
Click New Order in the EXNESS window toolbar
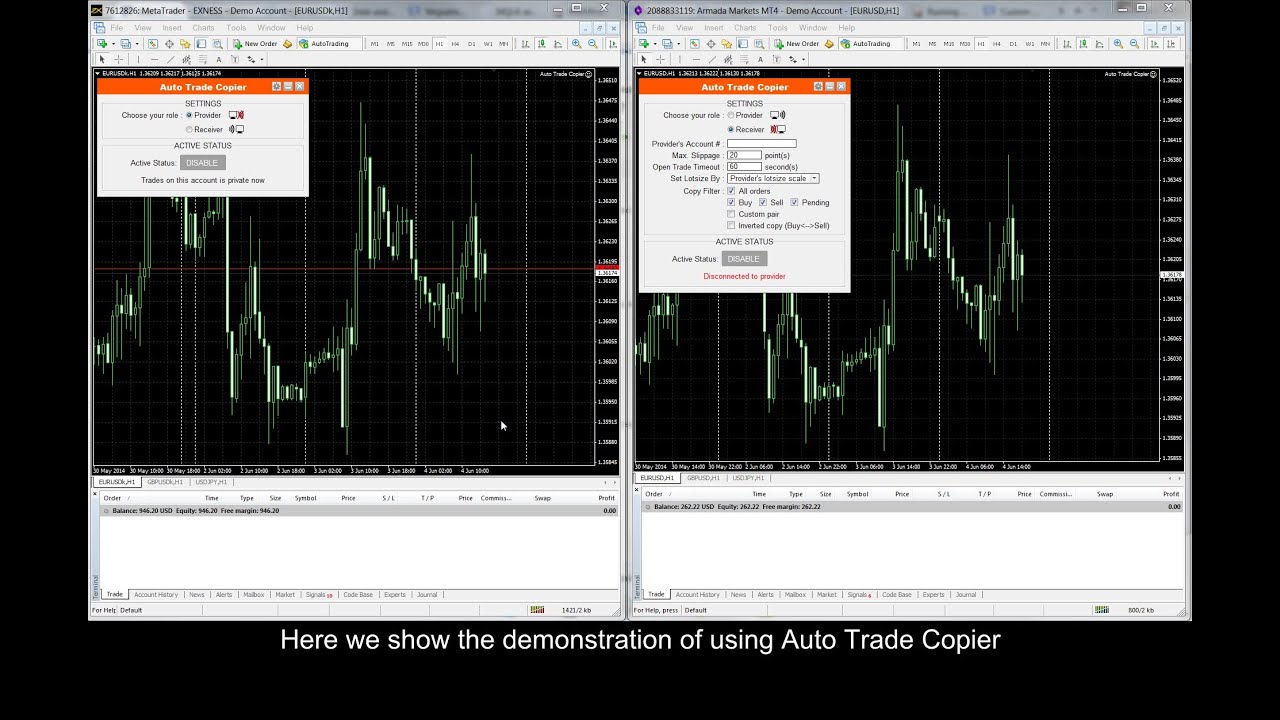point(255,44)
